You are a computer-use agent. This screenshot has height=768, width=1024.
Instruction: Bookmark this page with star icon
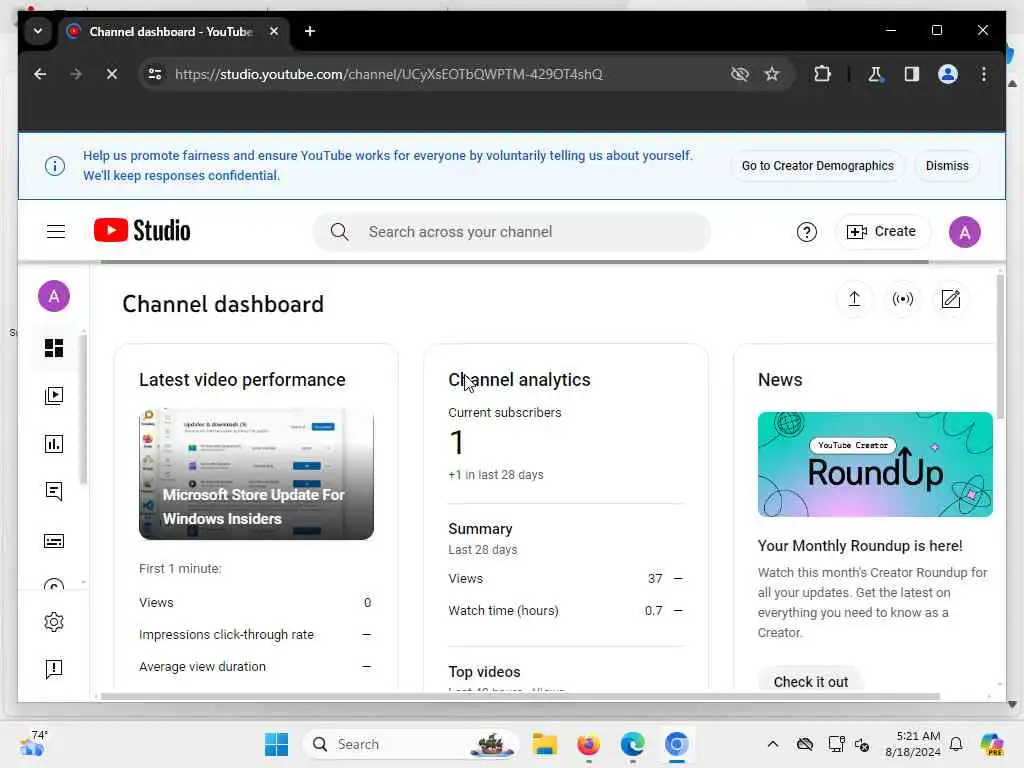pyautogui.click(x=772, y=74)
